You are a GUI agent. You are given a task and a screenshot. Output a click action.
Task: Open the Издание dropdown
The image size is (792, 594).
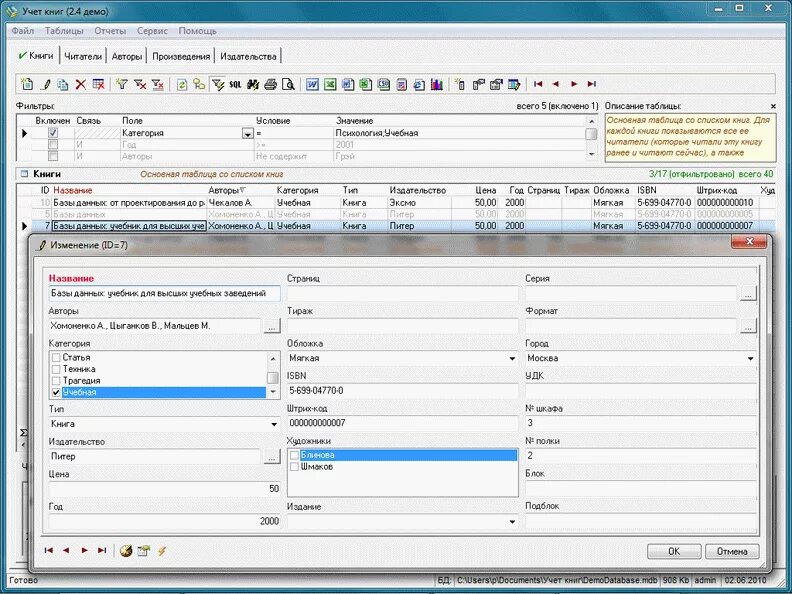click(512, 521)
